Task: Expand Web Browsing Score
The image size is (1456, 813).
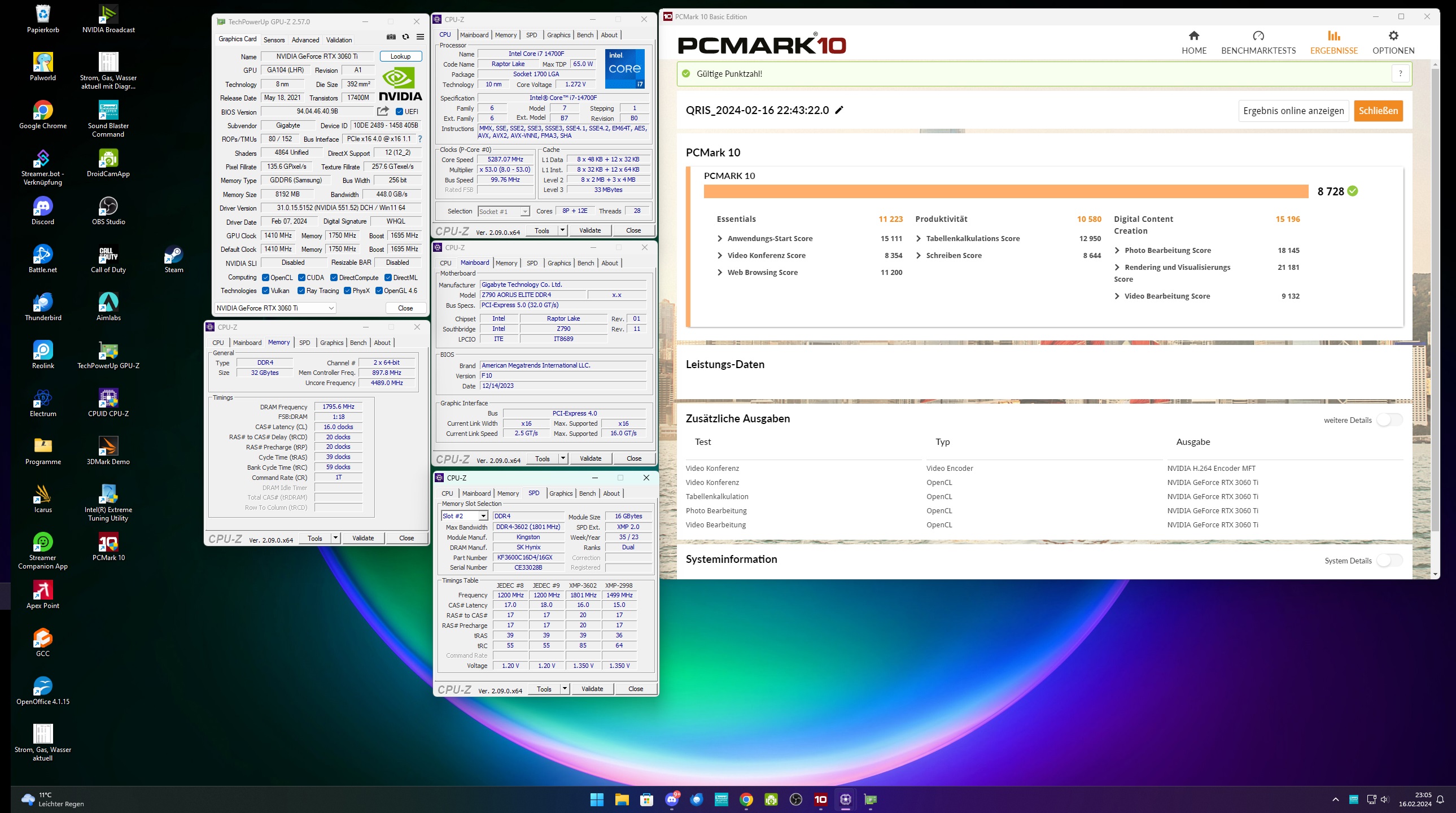Action: click(x=719, y=273)
